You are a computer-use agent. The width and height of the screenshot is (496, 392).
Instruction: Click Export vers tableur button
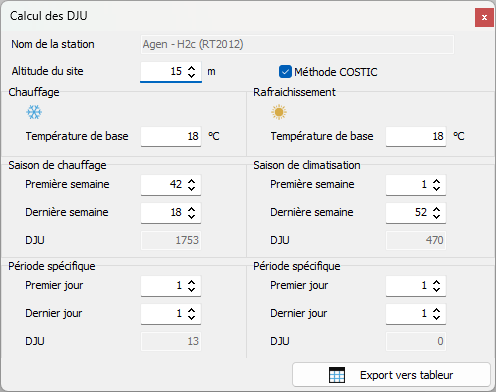click(x=391, y=375)
